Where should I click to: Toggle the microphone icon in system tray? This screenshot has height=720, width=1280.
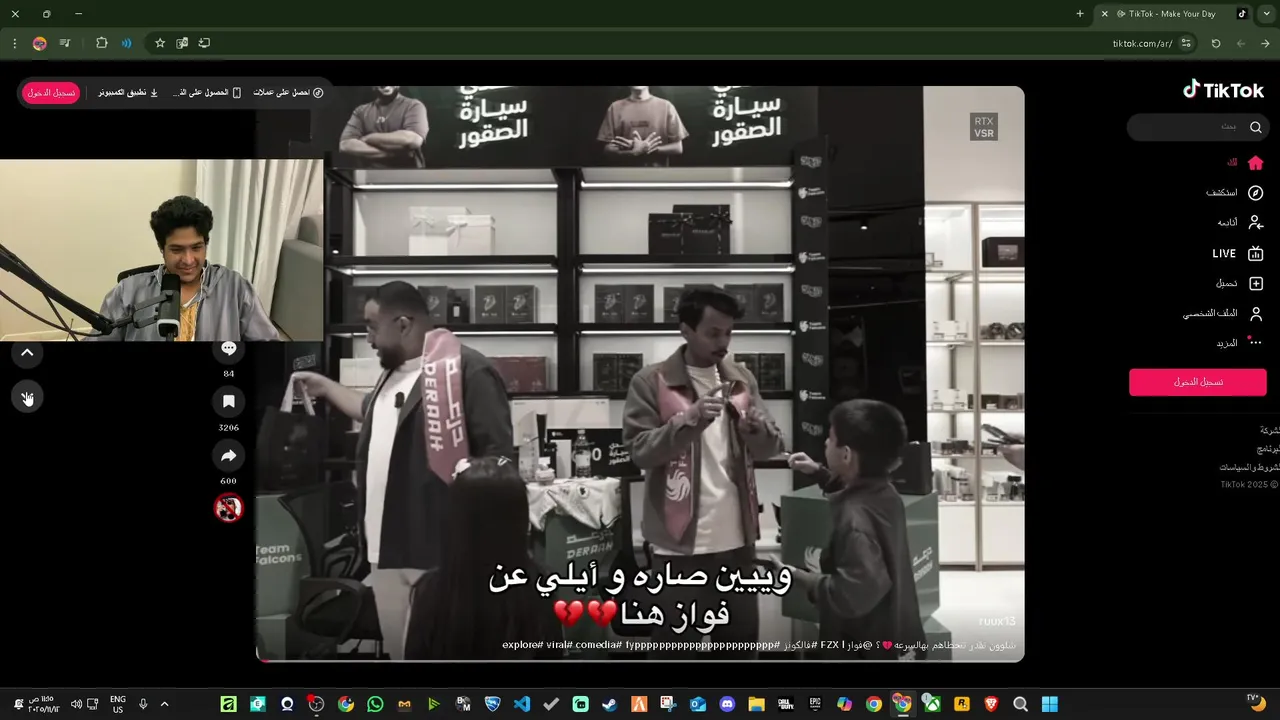tap(143, 704)
